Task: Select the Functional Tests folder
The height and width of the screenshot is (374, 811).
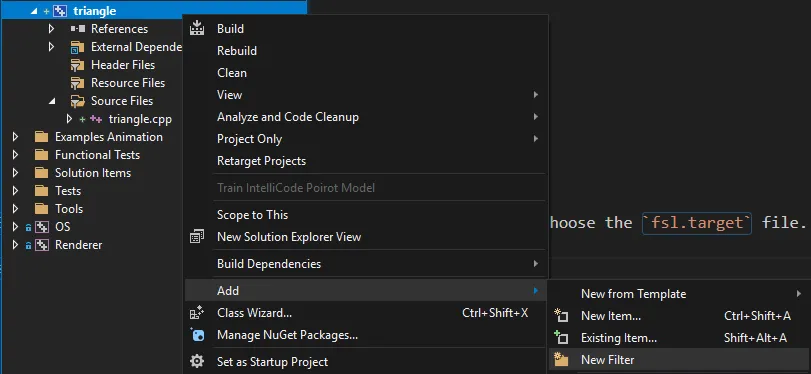Action: (x=97, y=155)
